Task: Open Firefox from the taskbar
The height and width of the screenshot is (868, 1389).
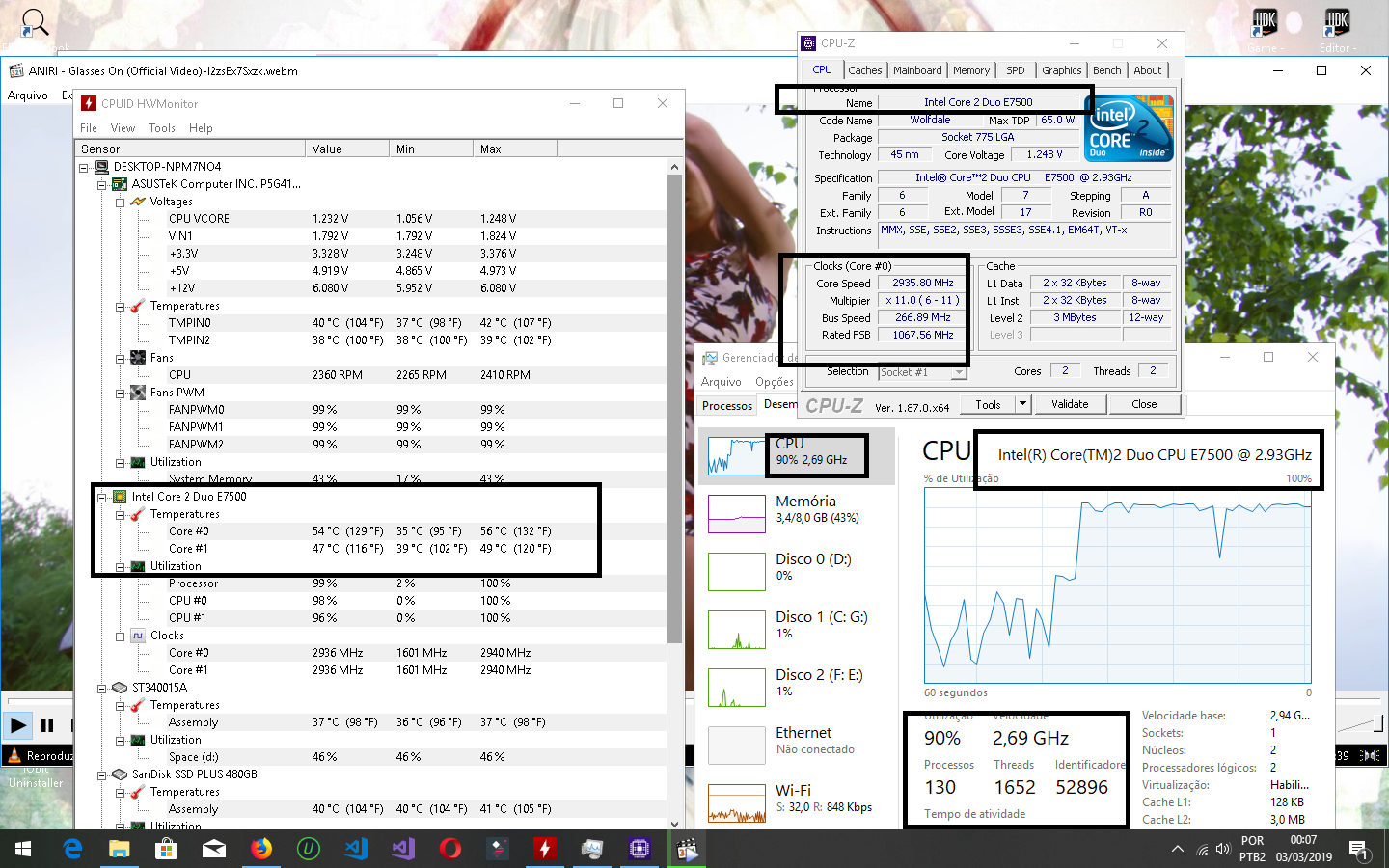Action: click(261, 849)
